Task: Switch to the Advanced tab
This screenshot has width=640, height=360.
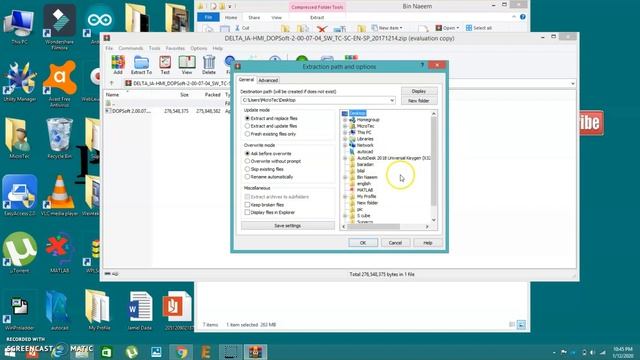Action: [268, 80]
